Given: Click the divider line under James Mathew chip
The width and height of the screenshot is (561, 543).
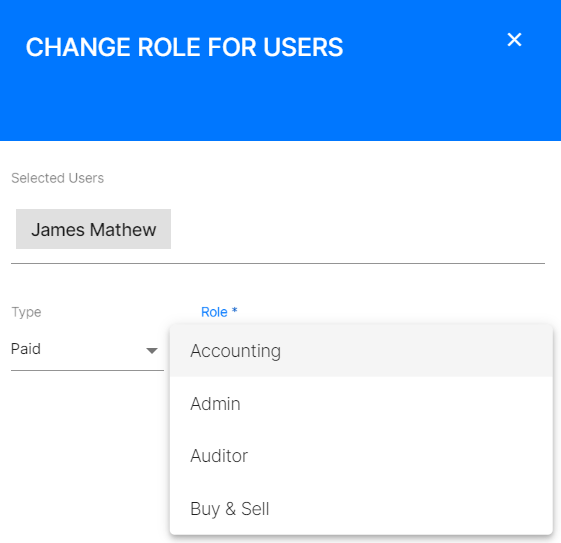Looking at the screenshot, I should tap(278, 263).
